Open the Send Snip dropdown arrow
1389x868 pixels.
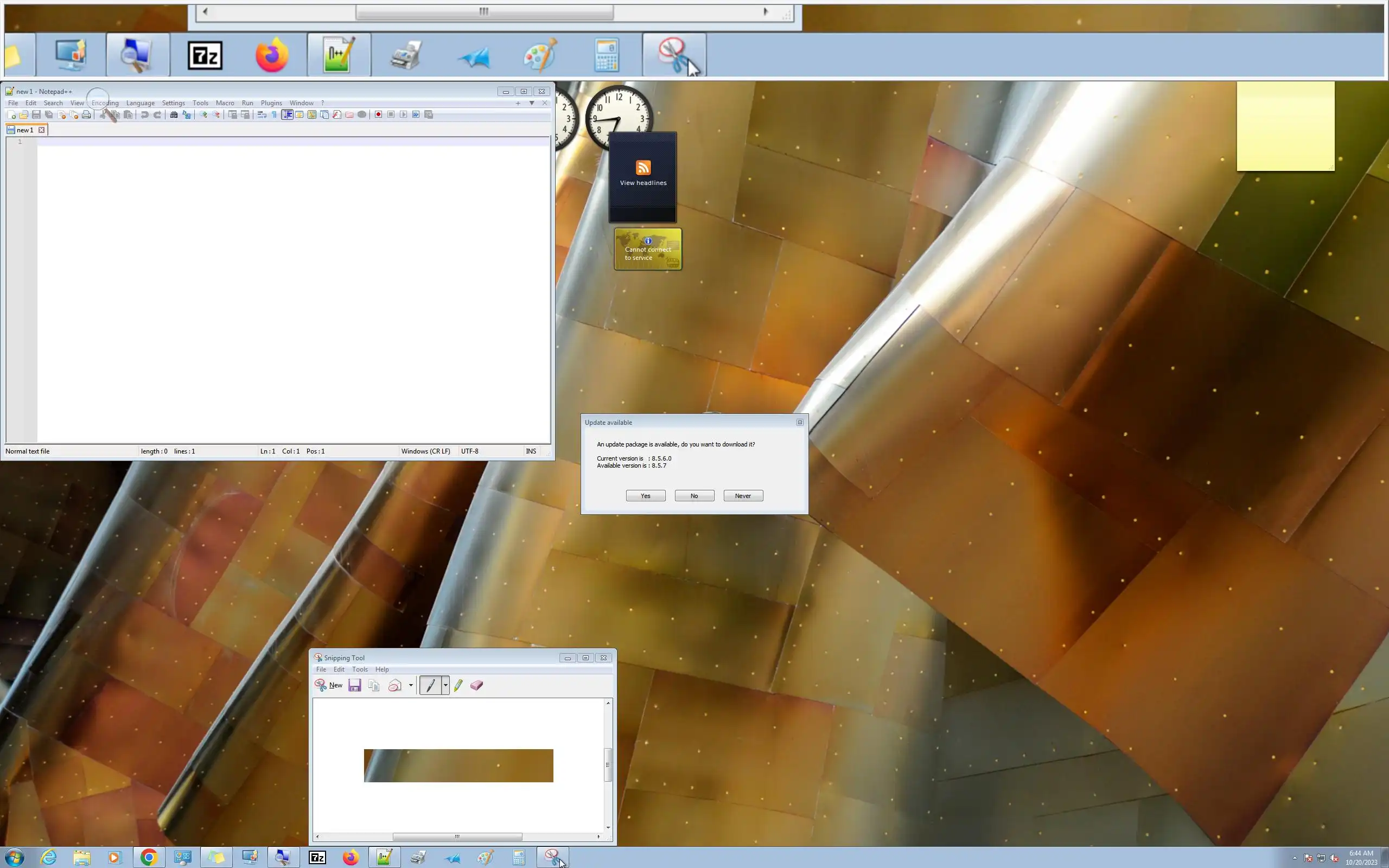[x=410, y=685]
